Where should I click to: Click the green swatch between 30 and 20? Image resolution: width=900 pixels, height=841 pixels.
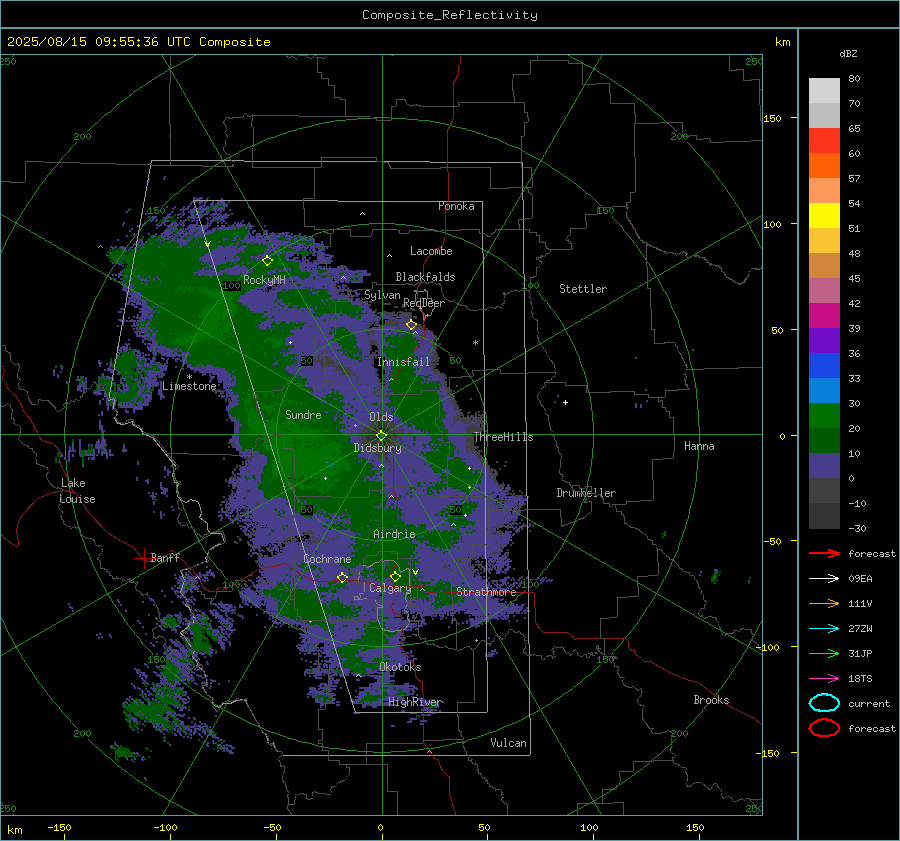pyautogui.click(x=824, y=415)
